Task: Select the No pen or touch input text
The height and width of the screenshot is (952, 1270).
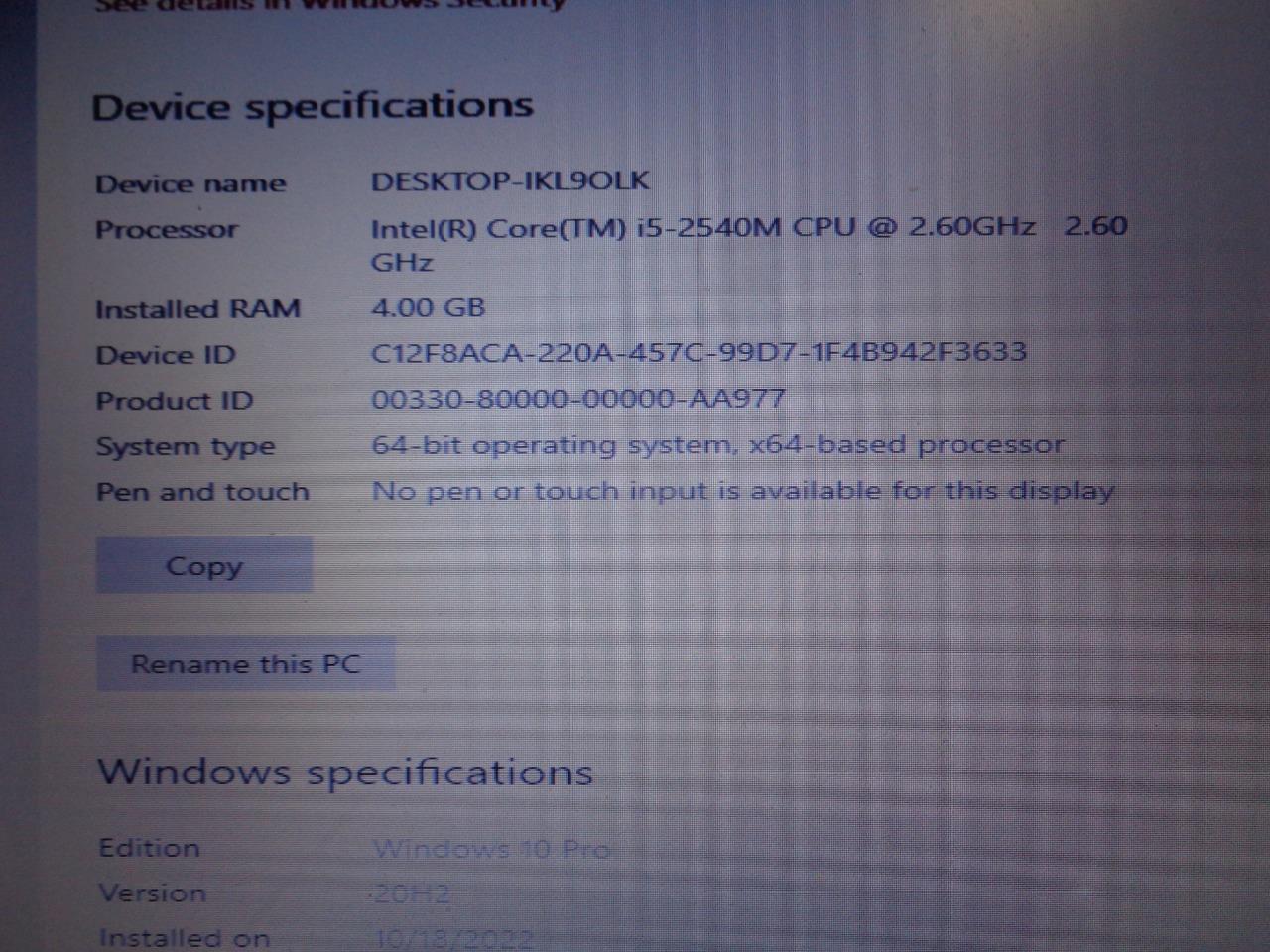Action: point(742,491)
